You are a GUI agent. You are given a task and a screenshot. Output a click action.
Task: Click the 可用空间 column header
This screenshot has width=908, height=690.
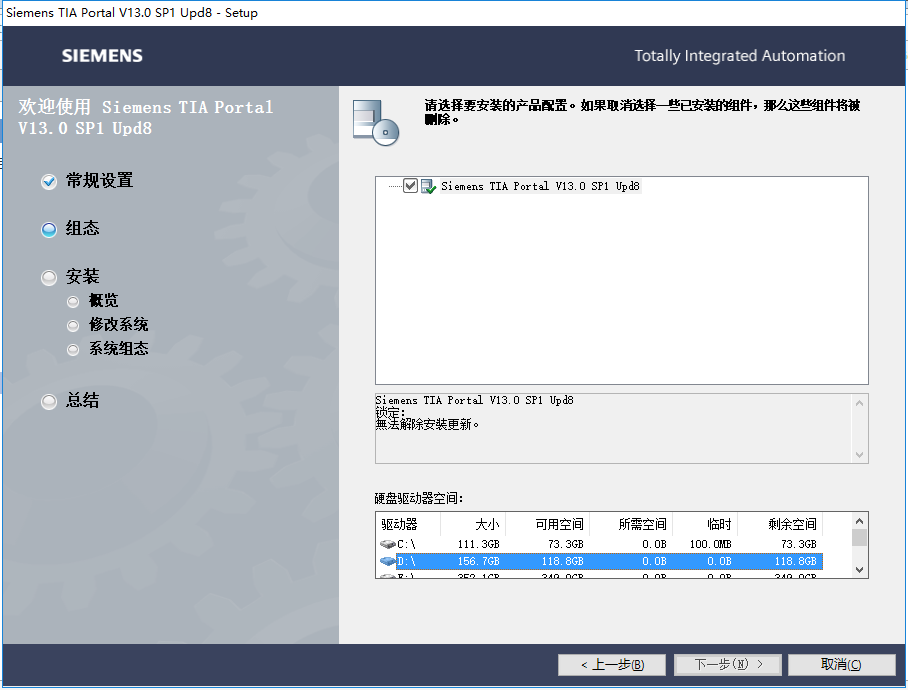548,524
